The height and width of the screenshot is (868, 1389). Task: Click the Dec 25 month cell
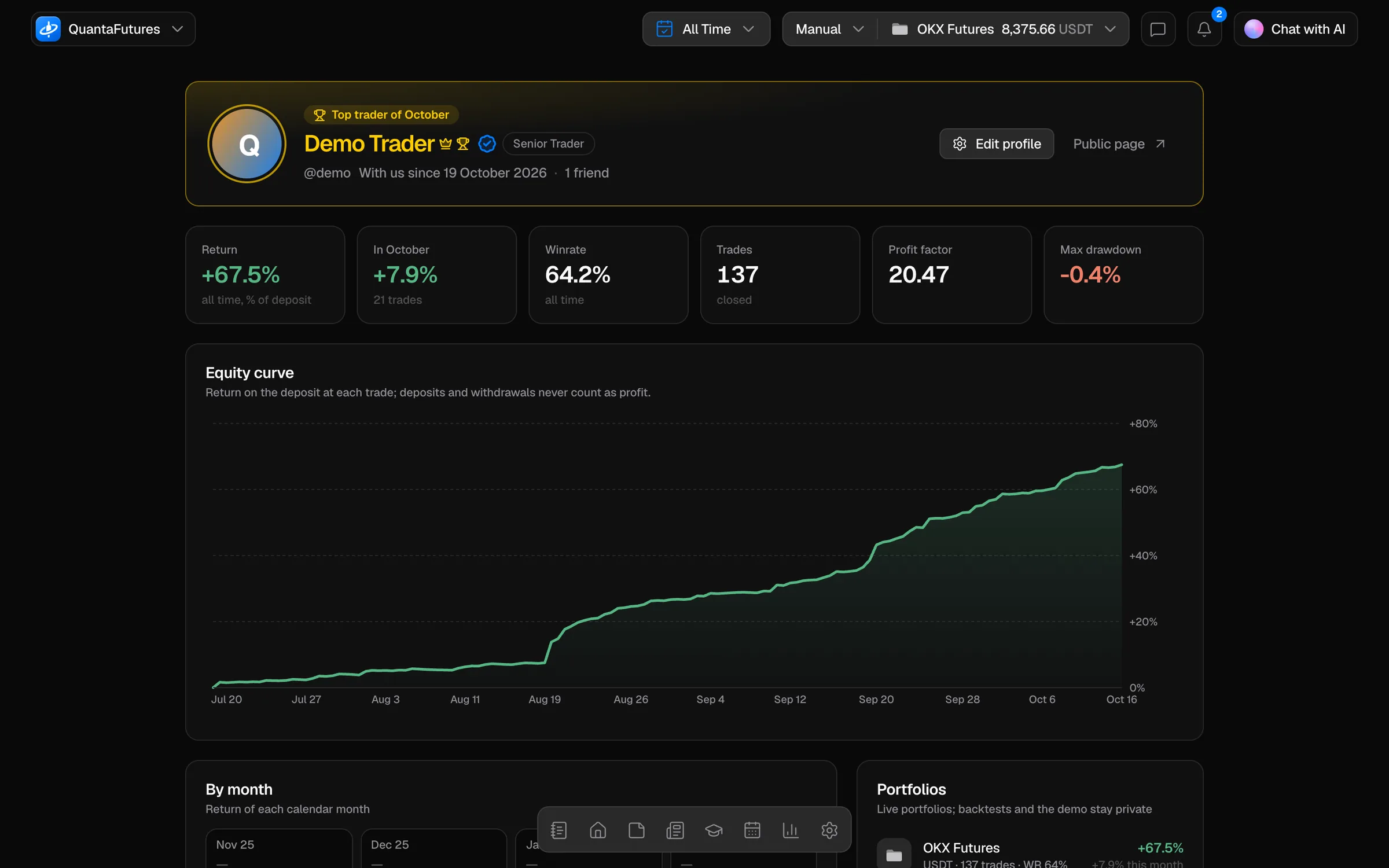tap(434, 848)
